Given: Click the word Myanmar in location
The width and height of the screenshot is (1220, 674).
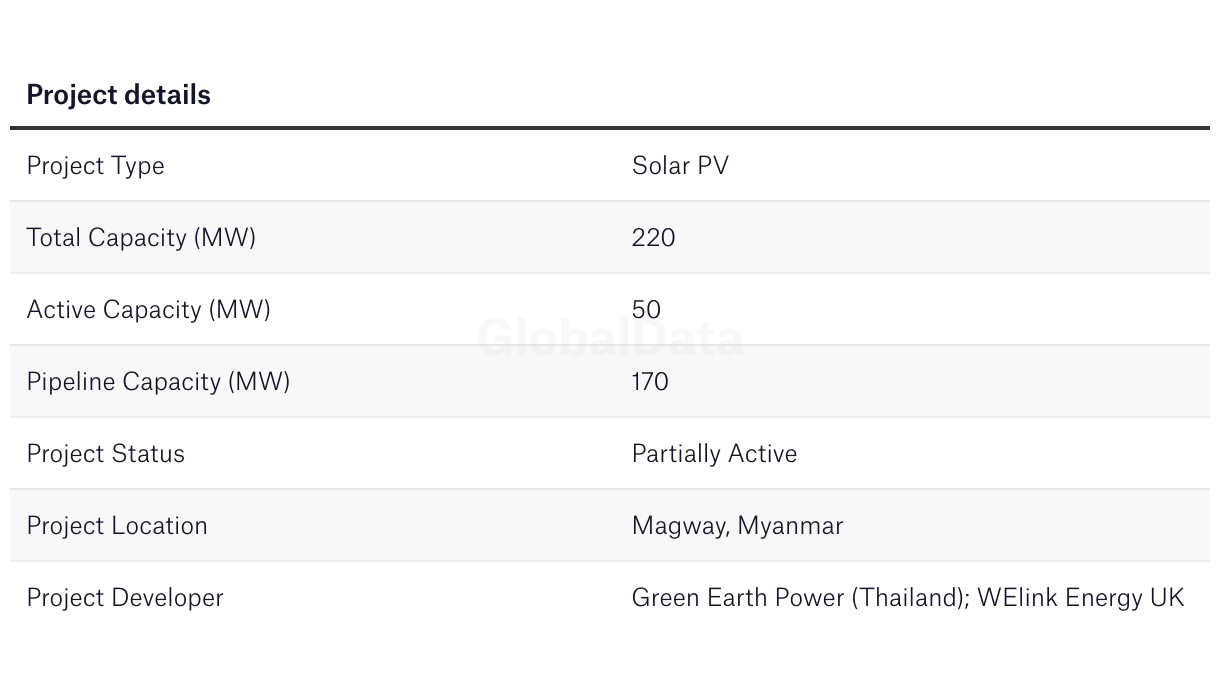Looking at the screenshot, I should tap(790, 526).
